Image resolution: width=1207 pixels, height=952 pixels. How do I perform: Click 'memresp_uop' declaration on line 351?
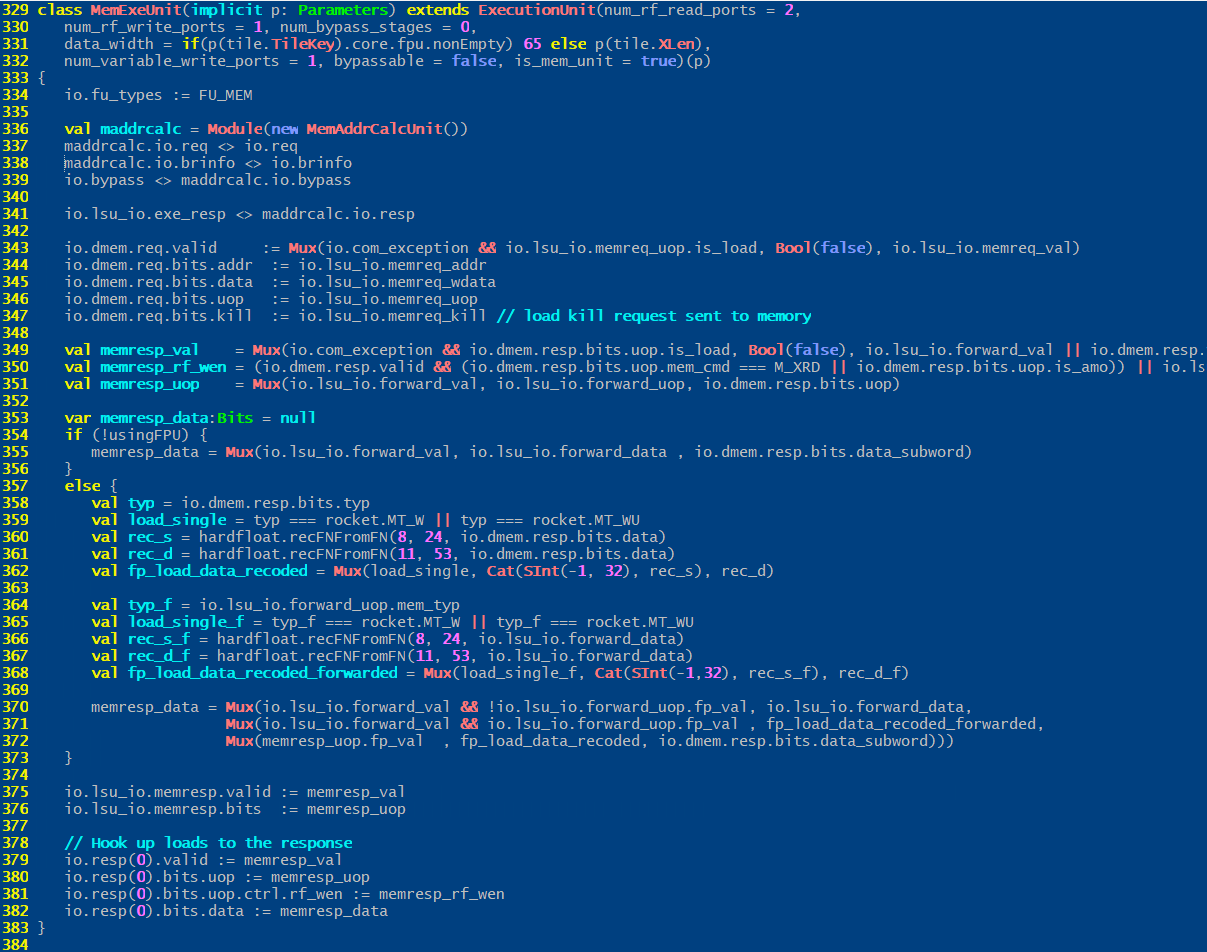pos(149,384)
